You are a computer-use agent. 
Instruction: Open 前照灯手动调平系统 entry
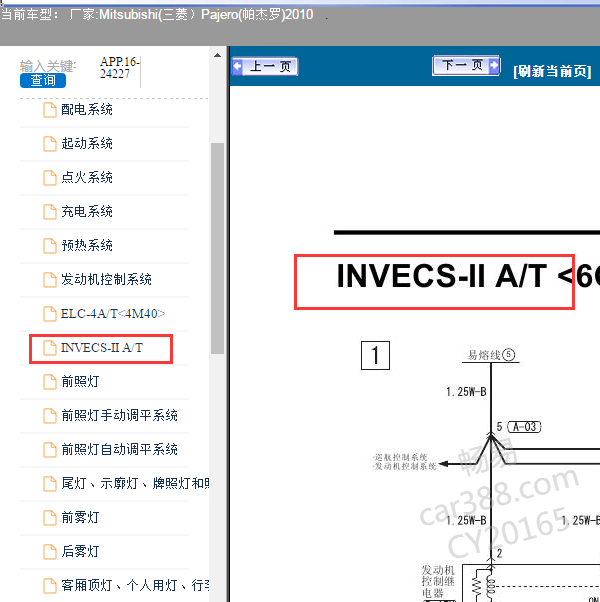[x=119, y=415]
